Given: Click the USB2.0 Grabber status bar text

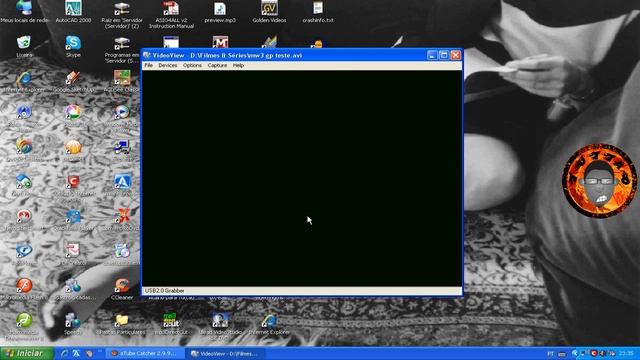Looking at the screenshot, I should (164, 291).
